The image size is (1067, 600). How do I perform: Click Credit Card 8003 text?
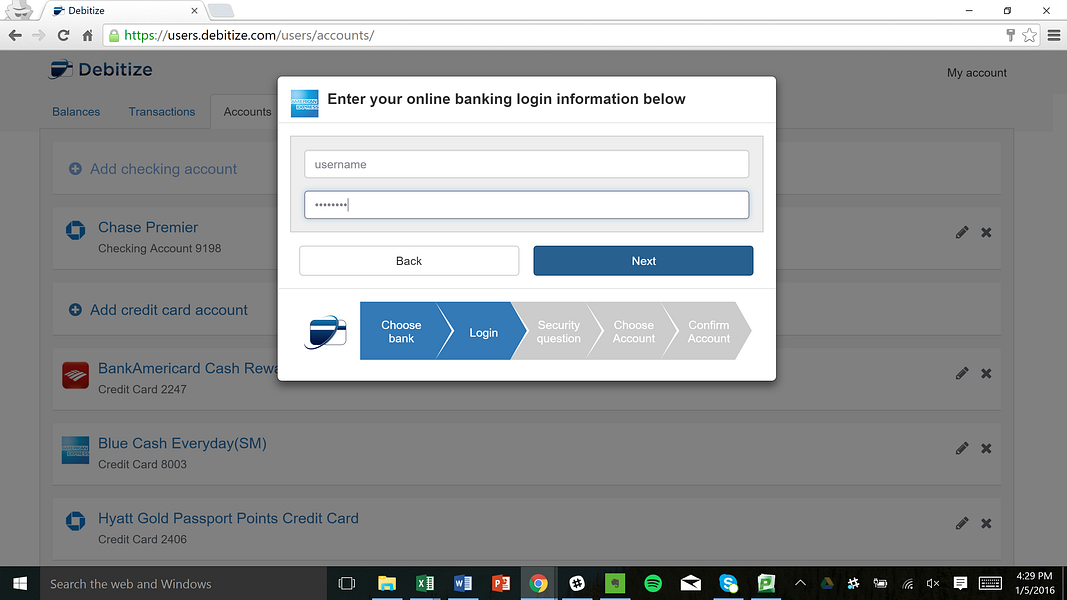point(142,464)
